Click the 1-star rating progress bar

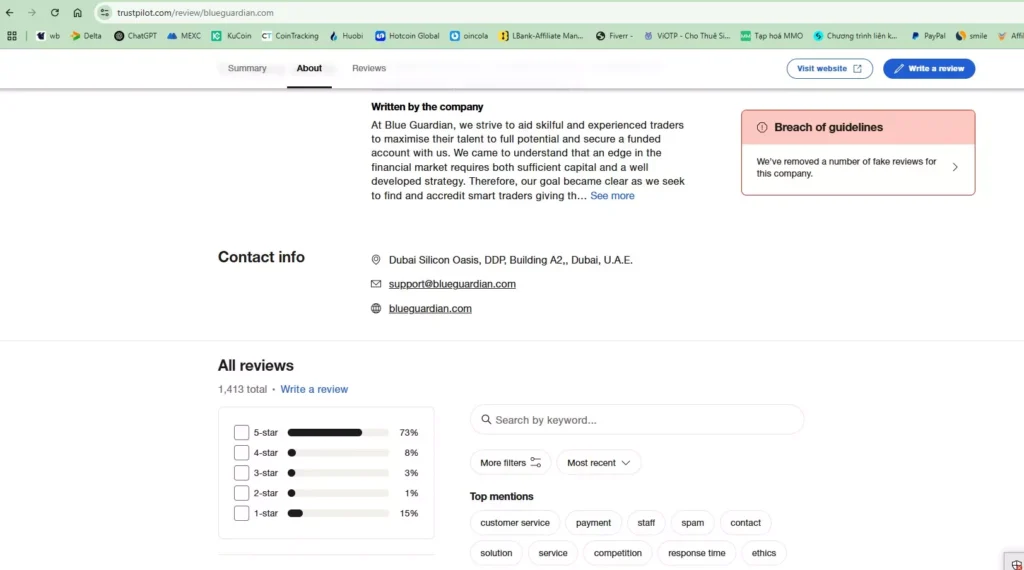[338, 513]
